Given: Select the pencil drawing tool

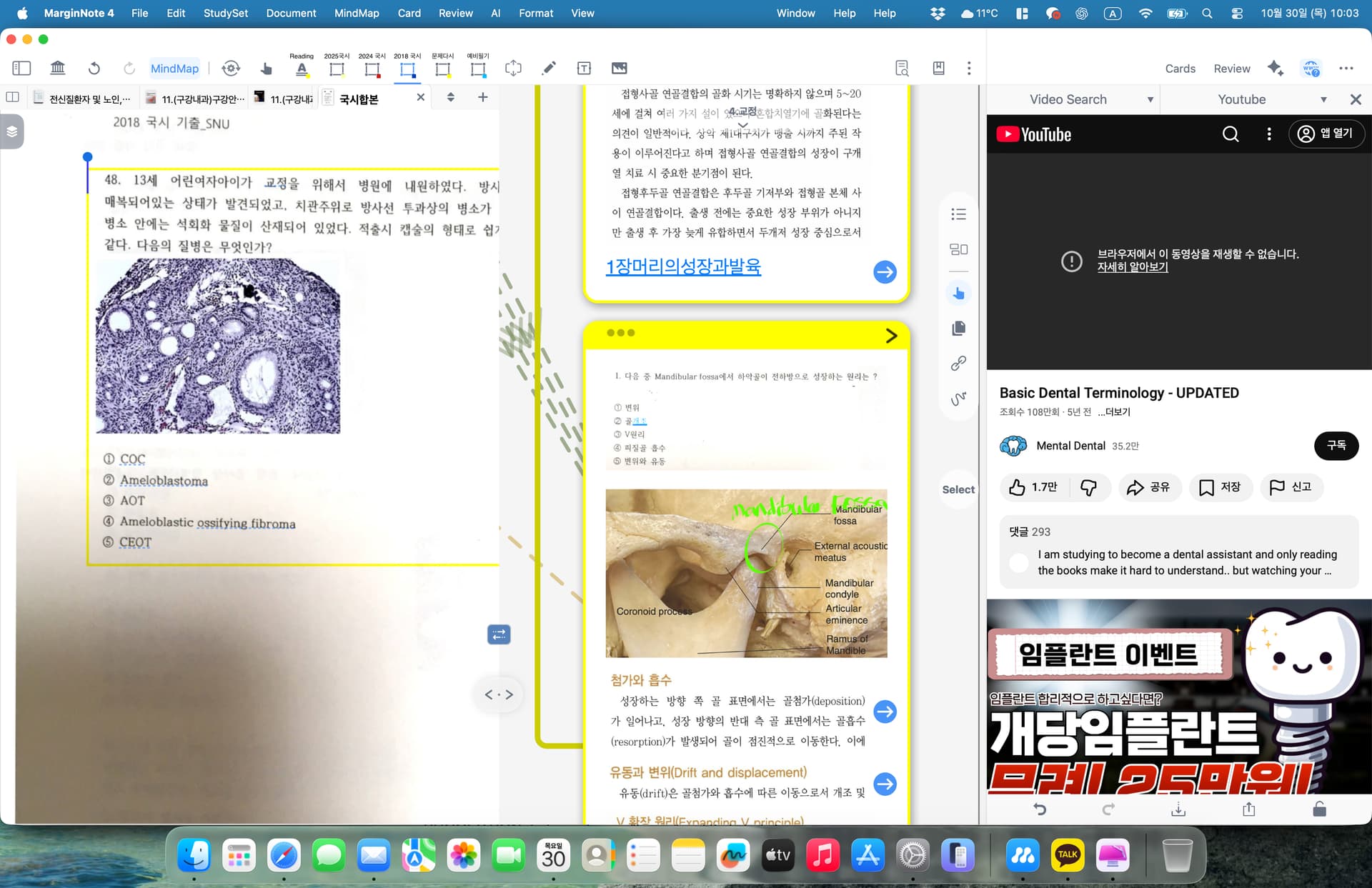Looking at the screenshot, I should (x=549, y=68).
